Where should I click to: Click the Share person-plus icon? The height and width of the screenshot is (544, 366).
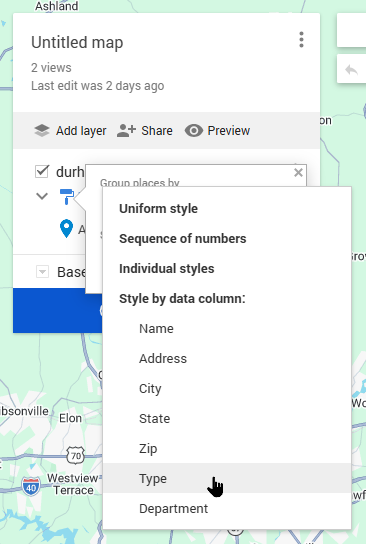click(126, 130)
